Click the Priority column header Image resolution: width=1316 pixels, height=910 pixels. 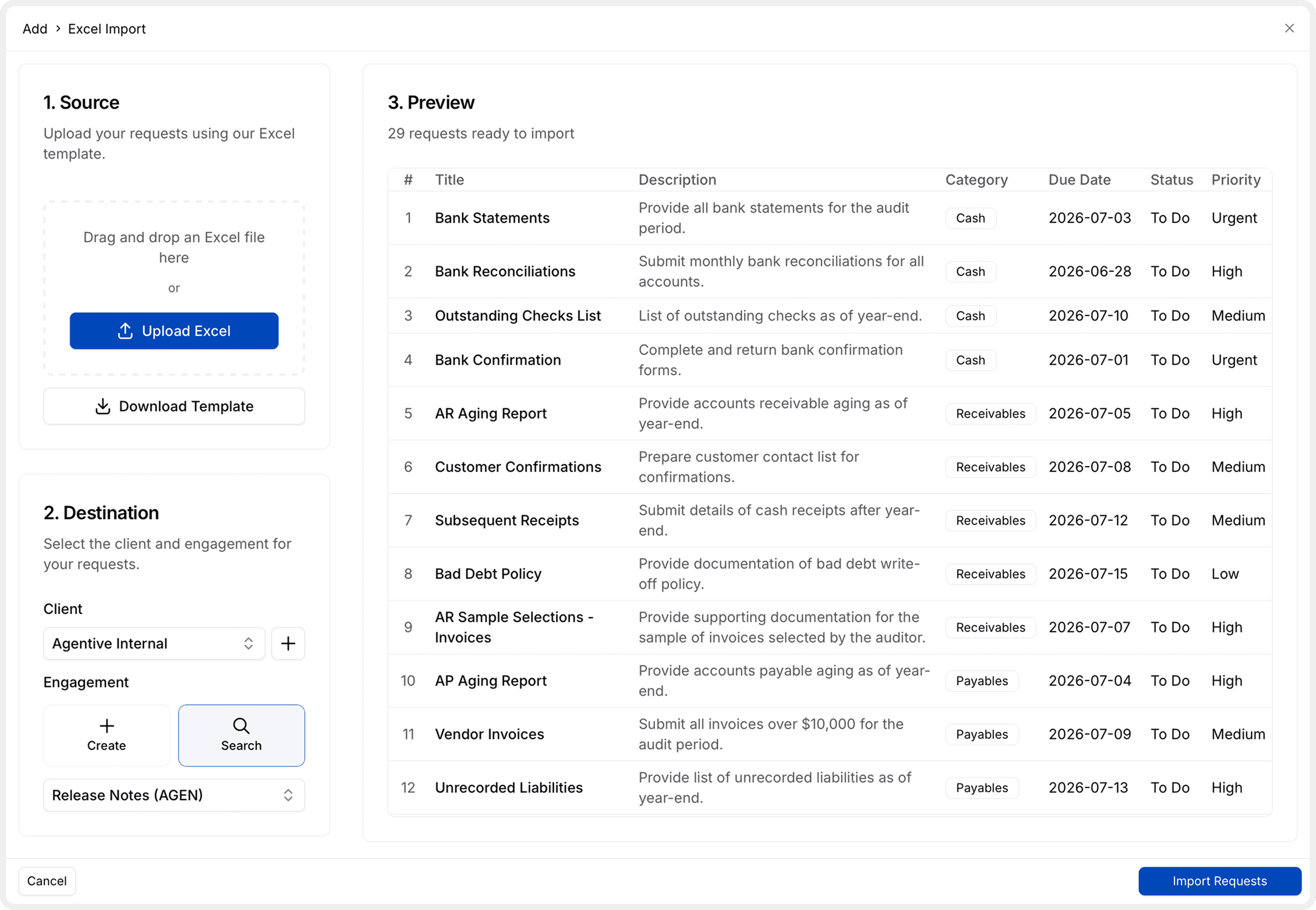pyautogui.click(x=1235, y=180)
